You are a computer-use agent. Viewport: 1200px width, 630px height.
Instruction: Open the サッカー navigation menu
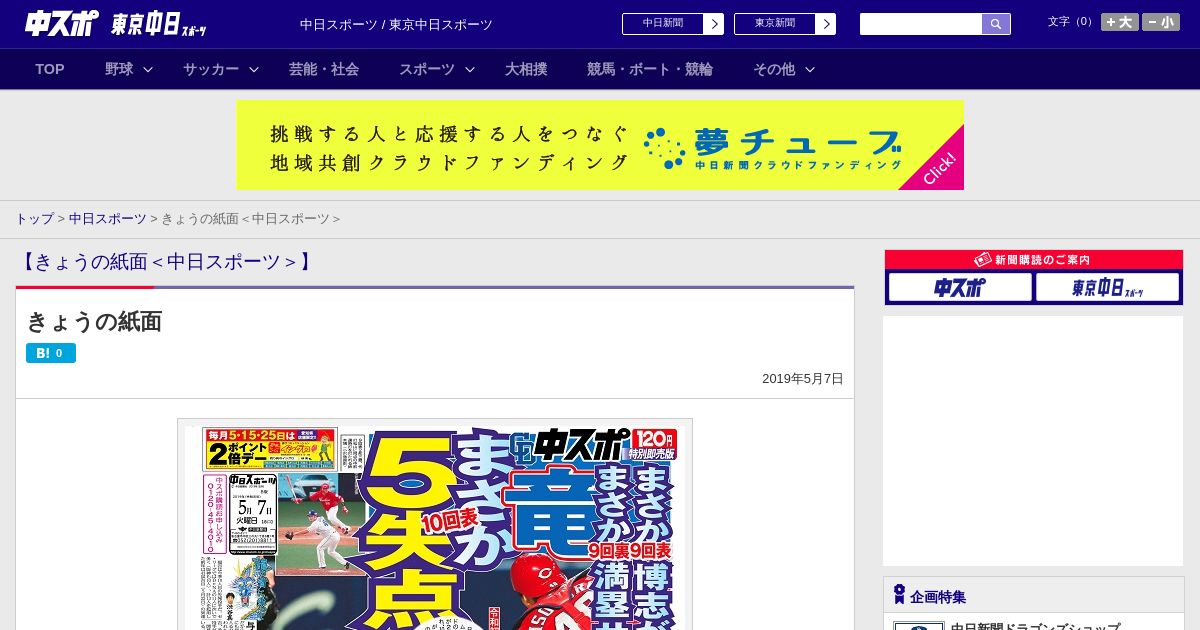tap(211, 69)
